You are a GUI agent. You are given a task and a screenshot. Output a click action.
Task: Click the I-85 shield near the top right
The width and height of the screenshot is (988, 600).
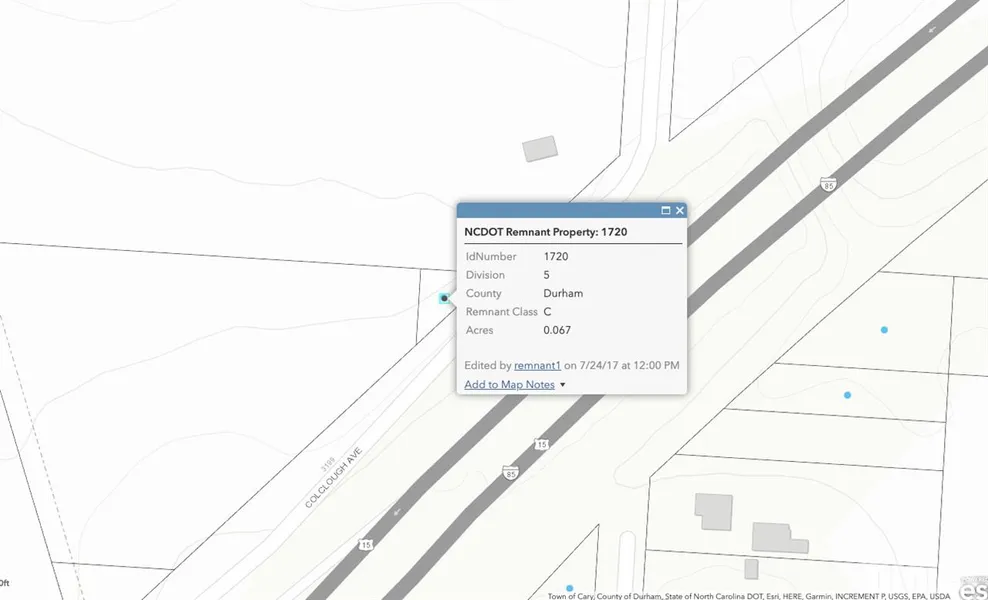point(827,184)
